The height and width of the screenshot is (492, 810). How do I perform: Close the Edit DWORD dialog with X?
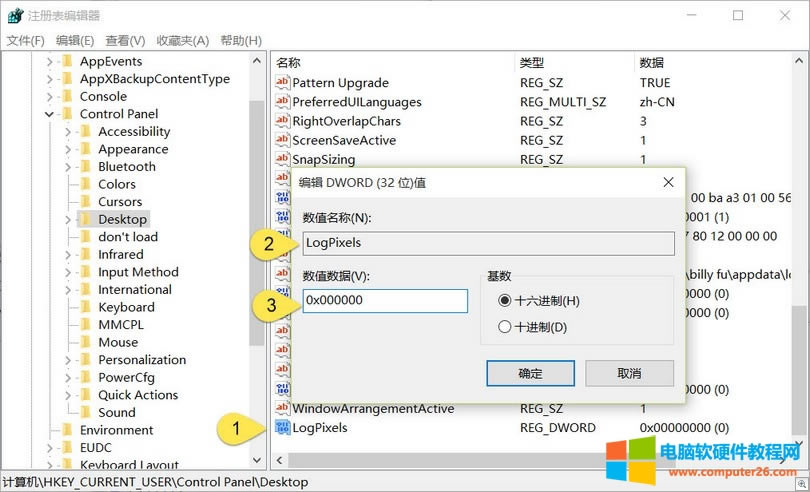click(x=668, y=182)
